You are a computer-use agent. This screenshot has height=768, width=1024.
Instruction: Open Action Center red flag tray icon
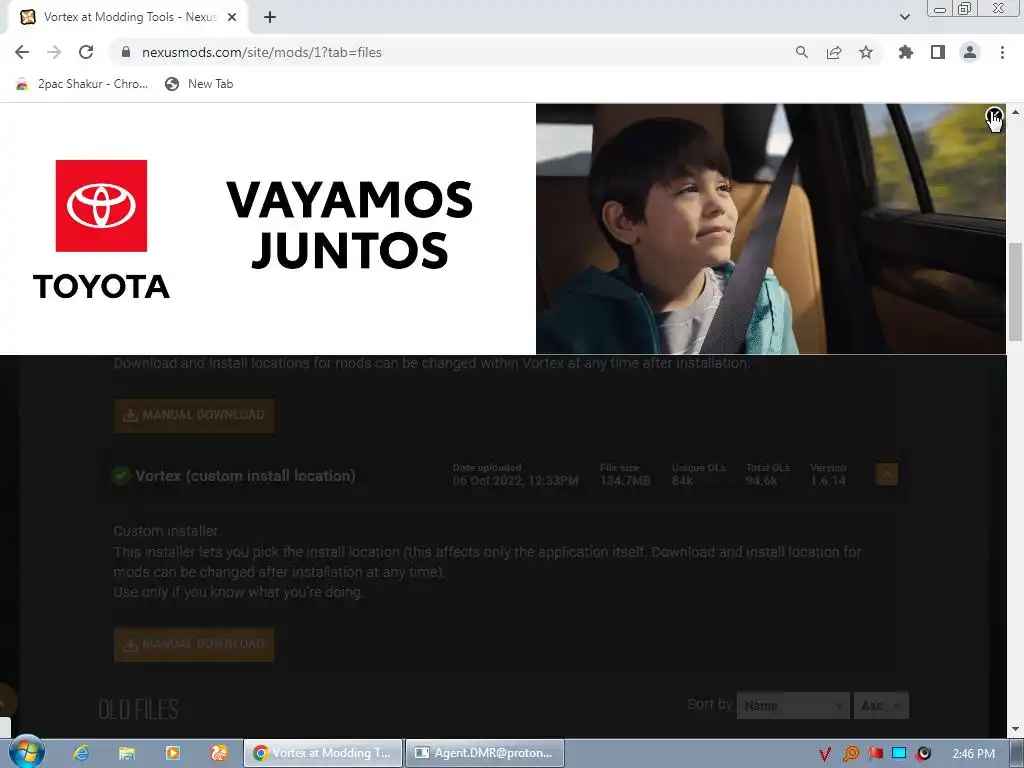875,754
